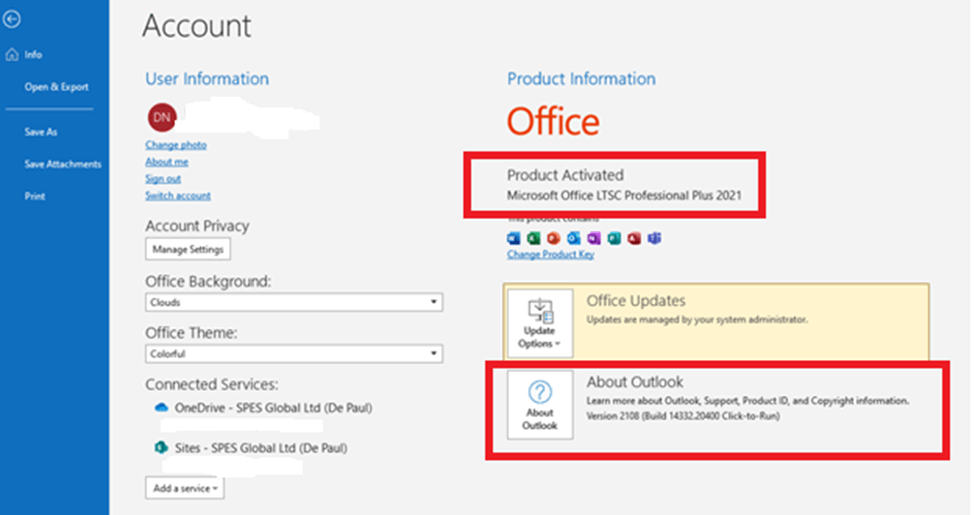Click the Outlook app icon under product contents

[573, 238]
